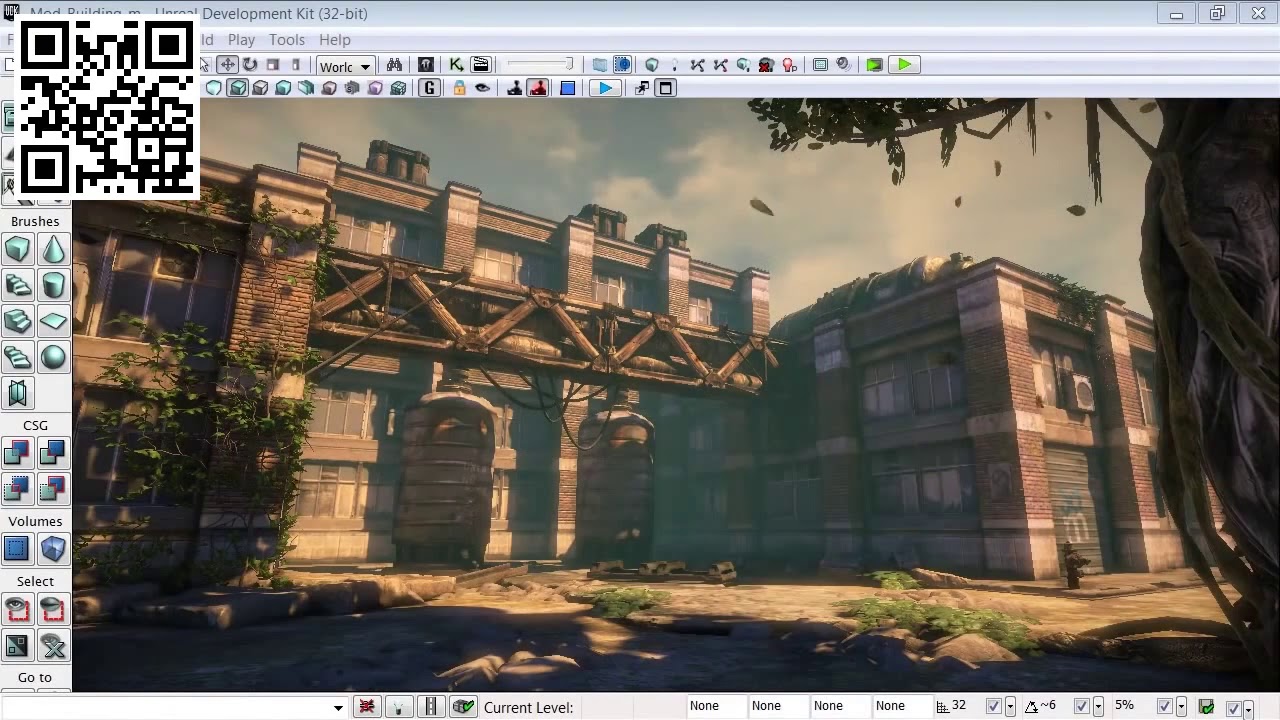Open rotation grid dropdown beside ~6
Image resolution: width=1280 pixels, height=720 pixels.
tap(1098, 707)
